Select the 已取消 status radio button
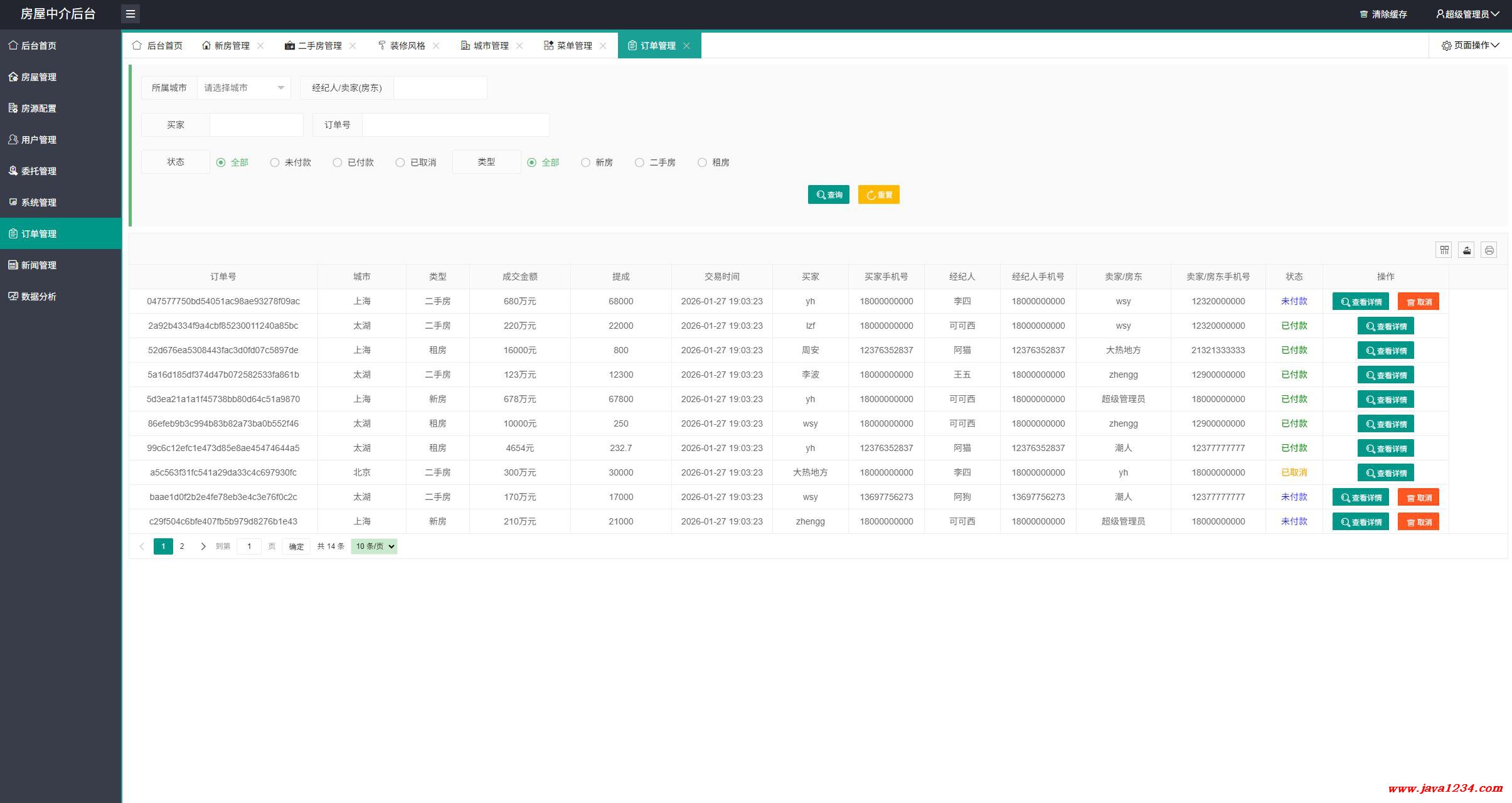This screenshot has height=803, width=1512. (x=400, y=162)
